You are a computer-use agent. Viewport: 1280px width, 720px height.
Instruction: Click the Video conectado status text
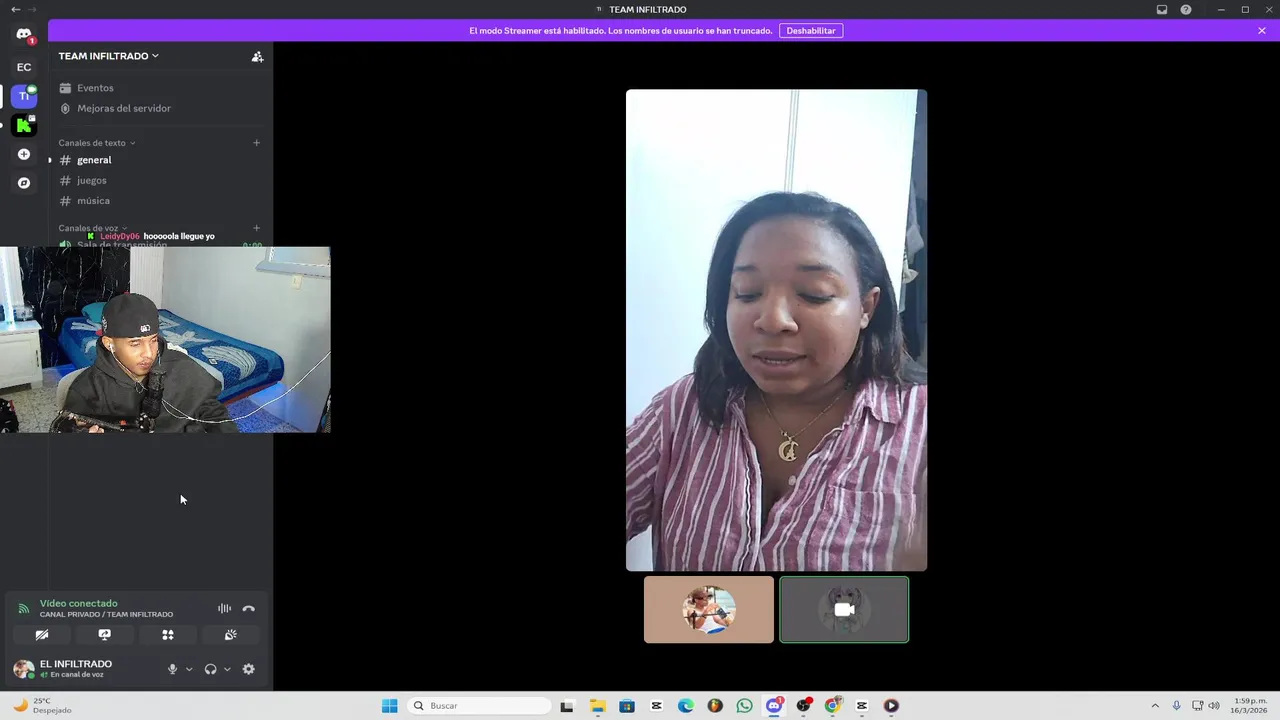click(79, 603)
